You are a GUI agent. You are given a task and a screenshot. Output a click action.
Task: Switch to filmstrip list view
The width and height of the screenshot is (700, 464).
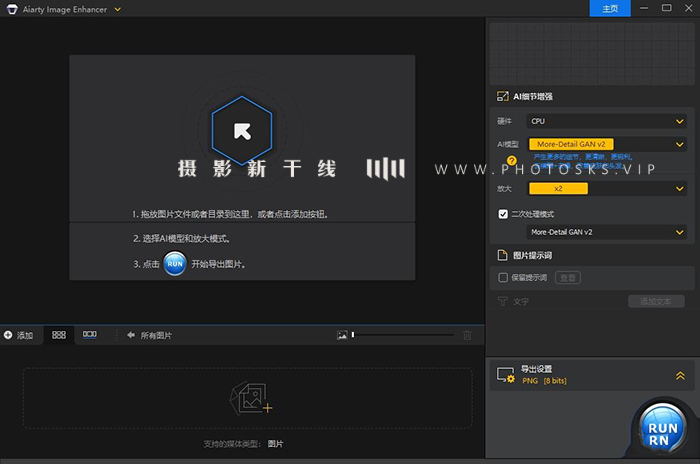click(x=89, y=334)
